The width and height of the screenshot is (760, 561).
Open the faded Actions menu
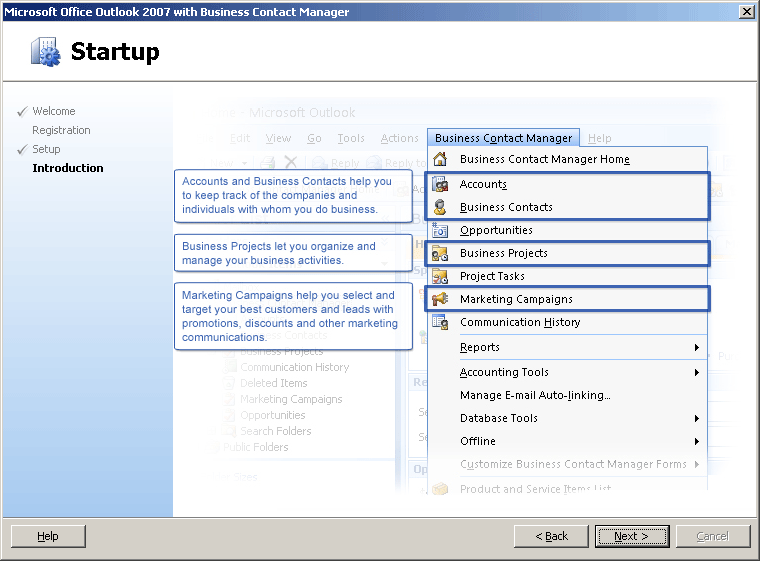pyautogui.click(x=399, y=138)
